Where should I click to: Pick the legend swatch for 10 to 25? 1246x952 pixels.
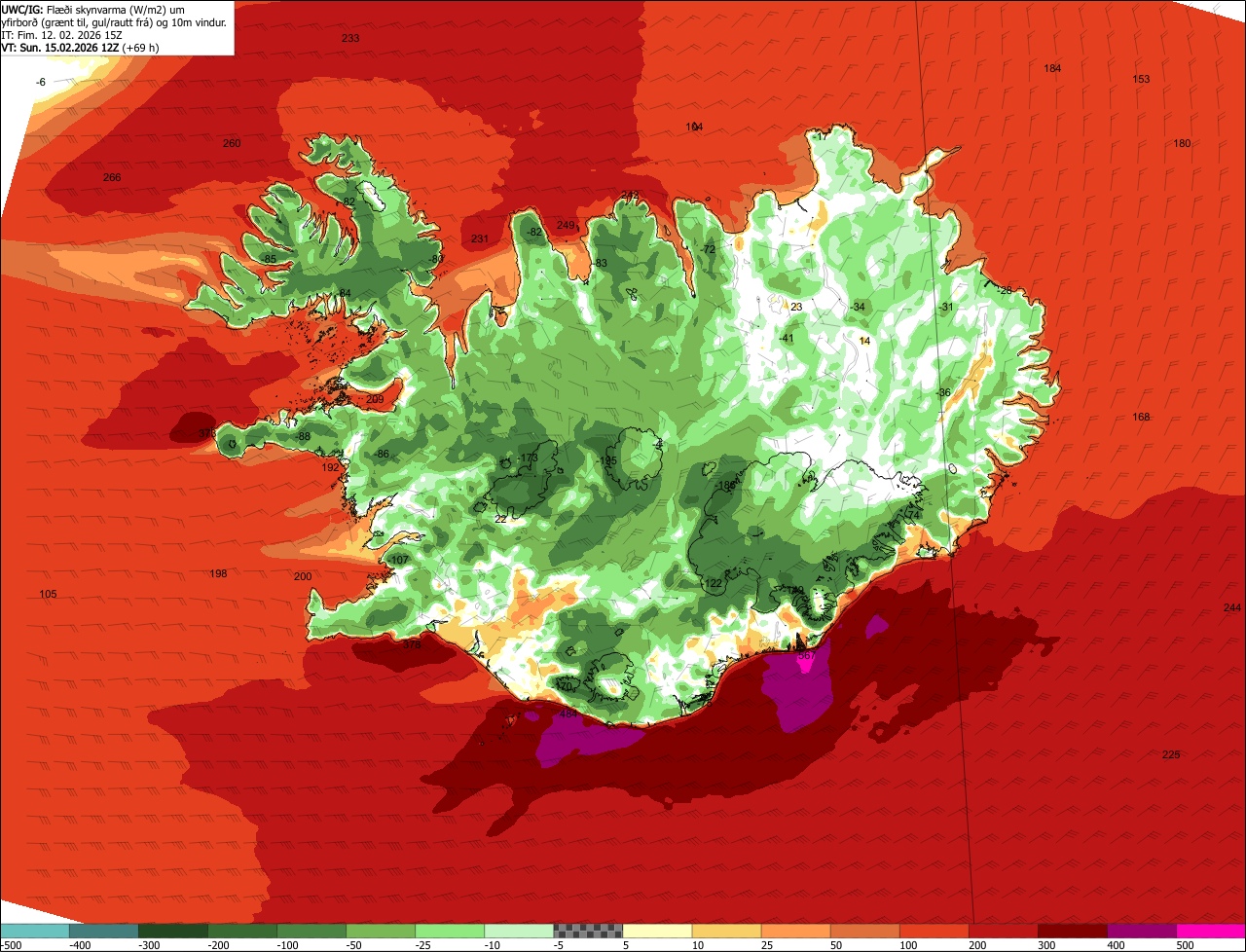tap(726, 930)
